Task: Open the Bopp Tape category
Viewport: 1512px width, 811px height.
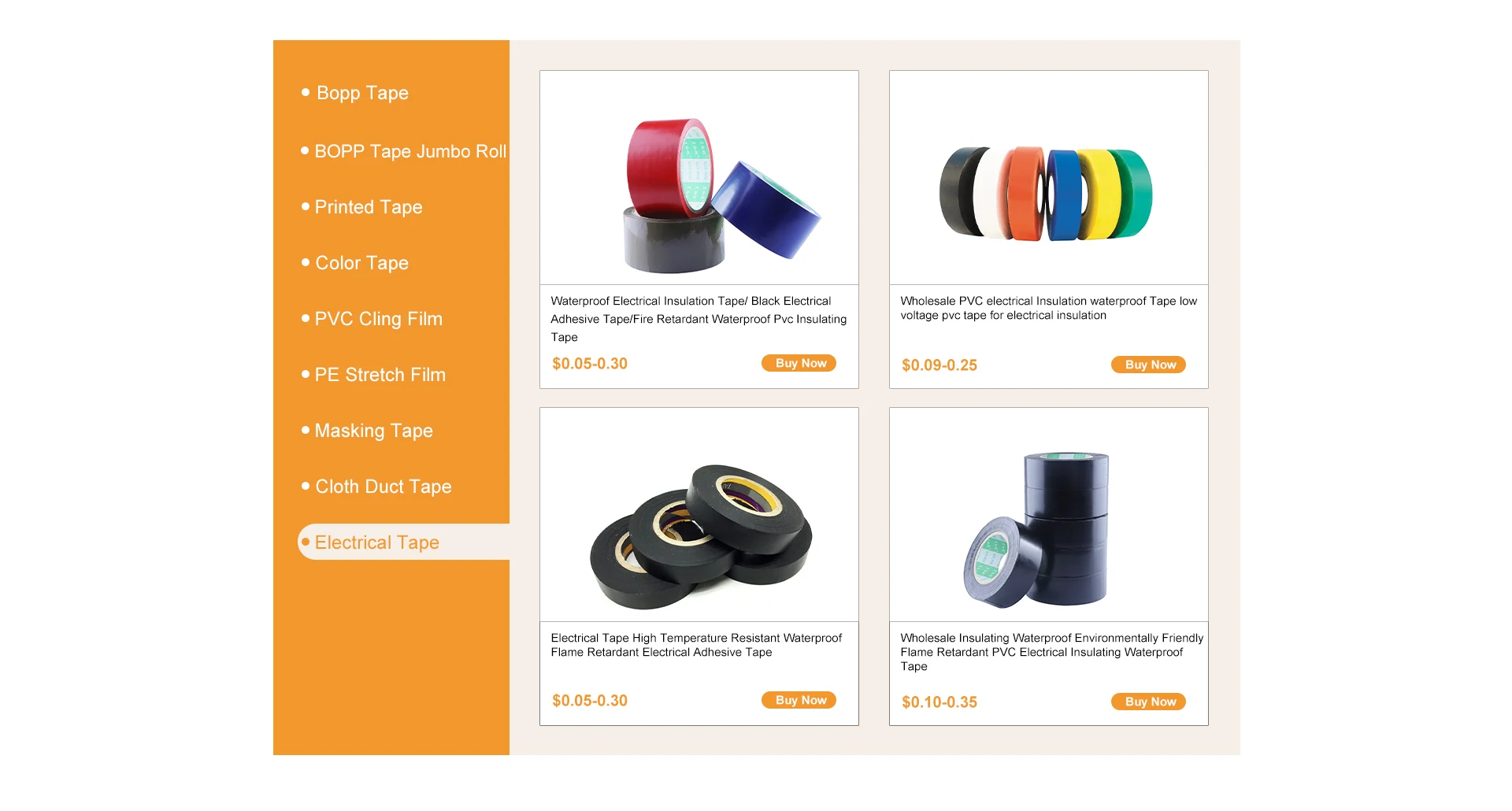Action: point(362,93)
